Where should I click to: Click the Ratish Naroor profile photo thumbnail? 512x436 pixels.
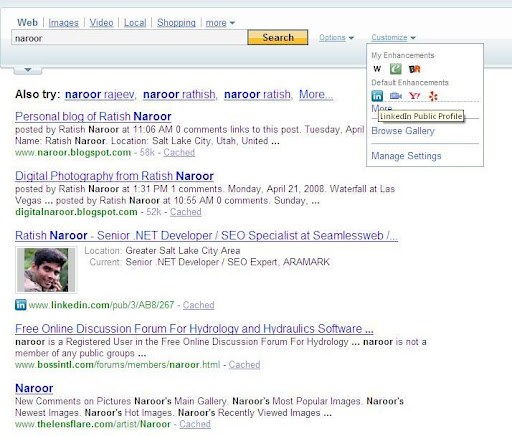click(46, 270)
